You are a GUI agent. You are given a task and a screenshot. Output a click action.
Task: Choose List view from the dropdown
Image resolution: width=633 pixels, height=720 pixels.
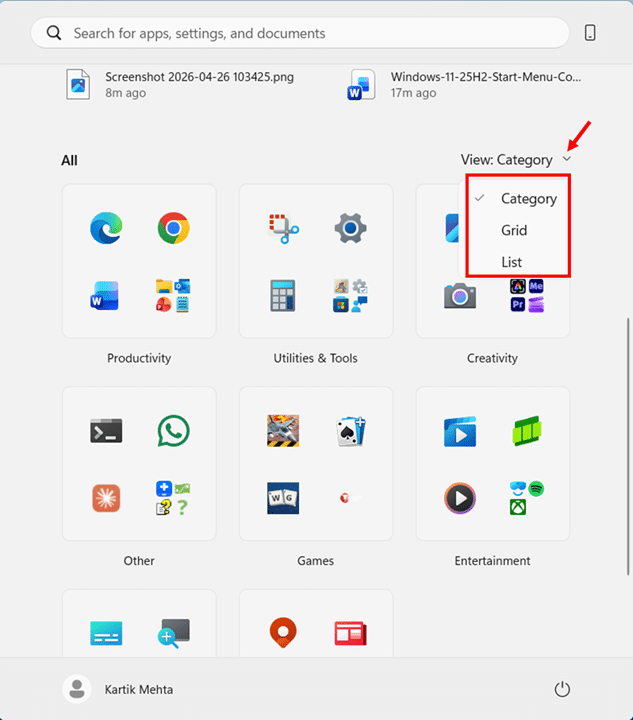(x=511, y=262)
